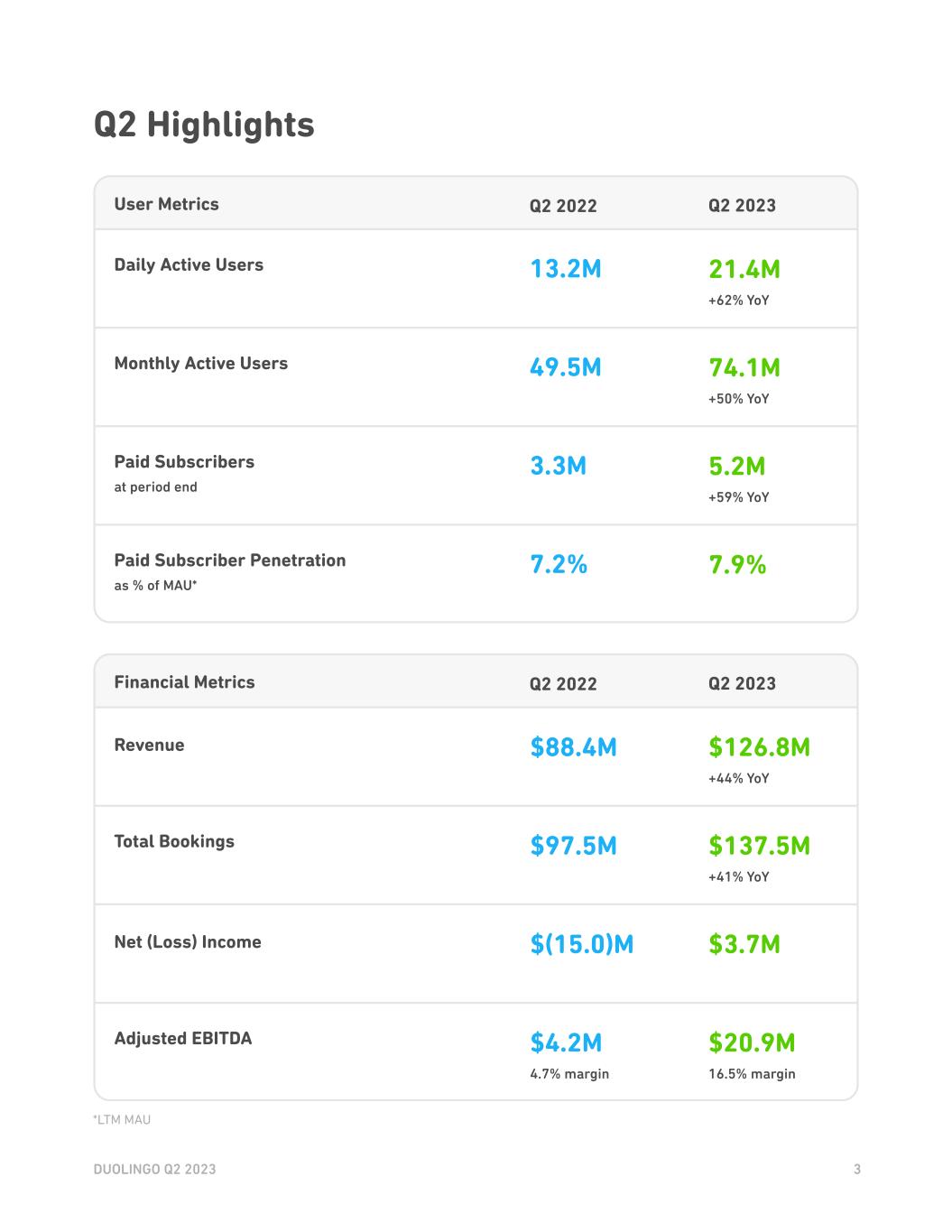The height and width of the screenshot is (1232, 952).
Task: Select the User Metrics table header
Action: pyautogui.click(x=166, y=204)
